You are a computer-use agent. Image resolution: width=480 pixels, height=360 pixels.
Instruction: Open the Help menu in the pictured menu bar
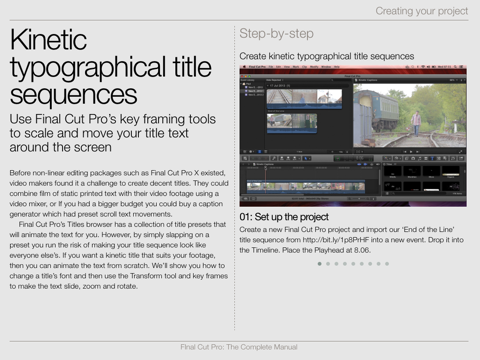337,67
